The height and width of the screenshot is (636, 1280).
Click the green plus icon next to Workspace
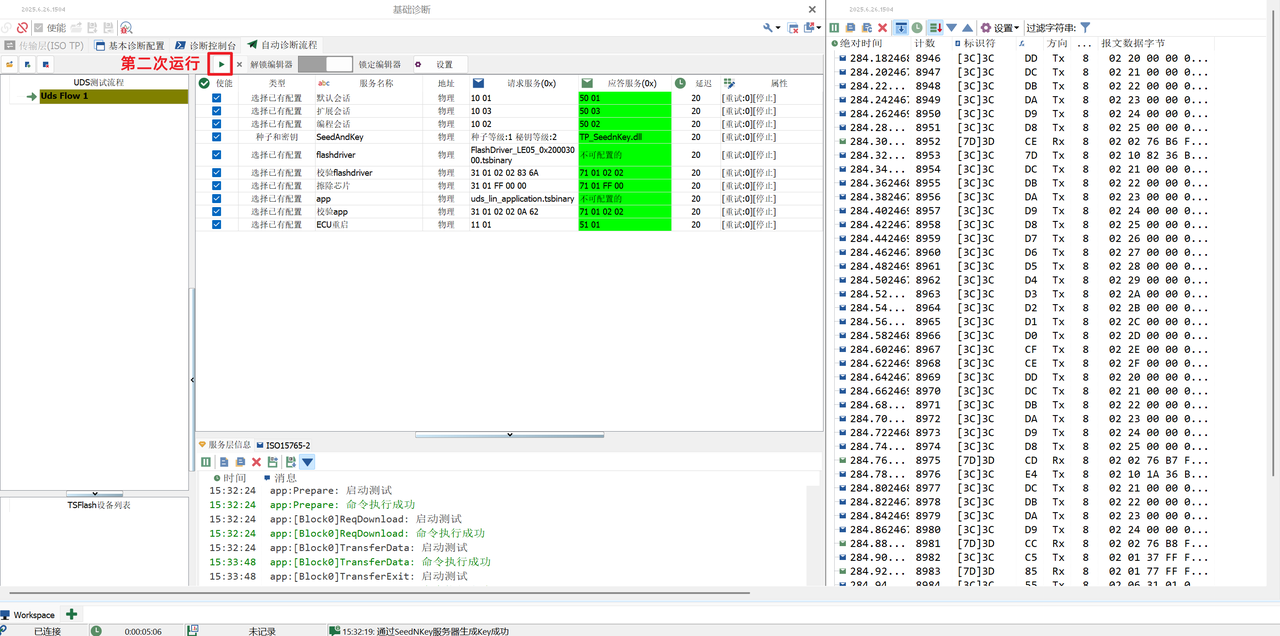69,614
